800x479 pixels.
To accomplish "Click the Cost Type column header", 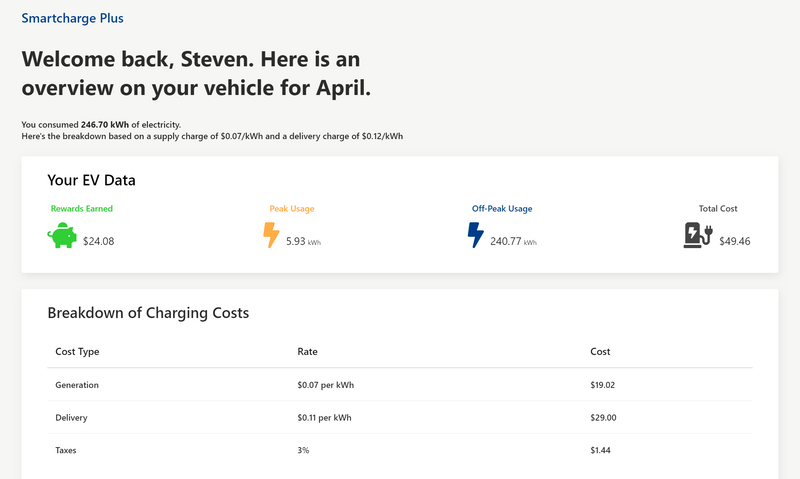I will (x=77, y=351).
